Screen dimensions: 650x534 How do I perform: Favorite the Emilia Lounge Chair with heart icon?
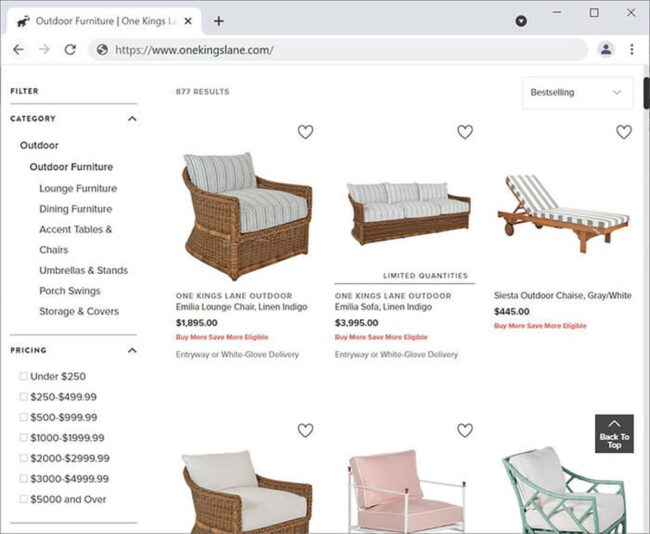pyautogui.click(x=306, y=132)
